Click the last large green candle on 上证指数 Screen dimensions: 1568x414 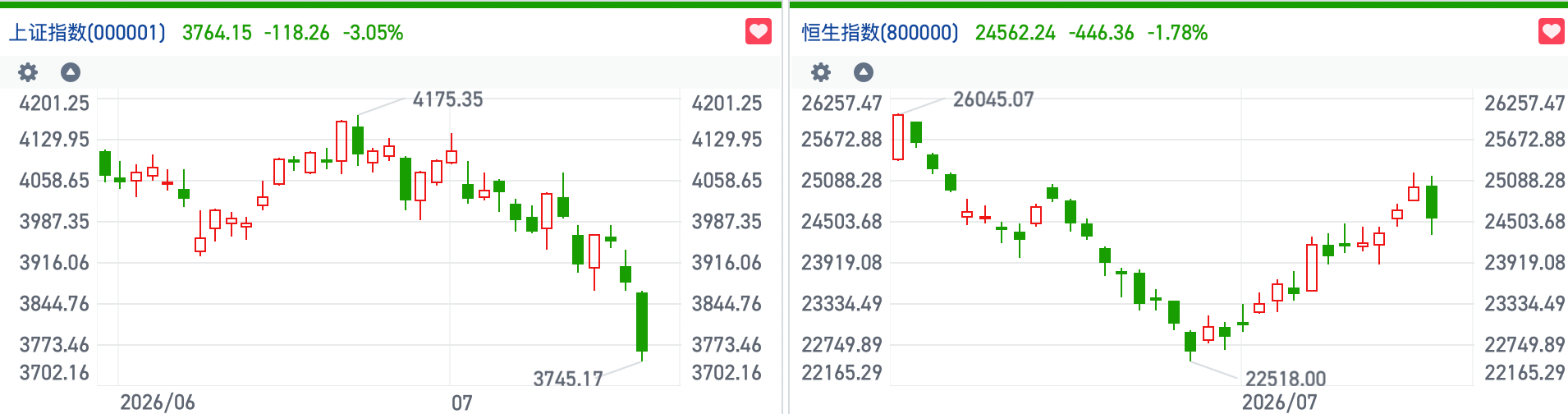(642, 322)
